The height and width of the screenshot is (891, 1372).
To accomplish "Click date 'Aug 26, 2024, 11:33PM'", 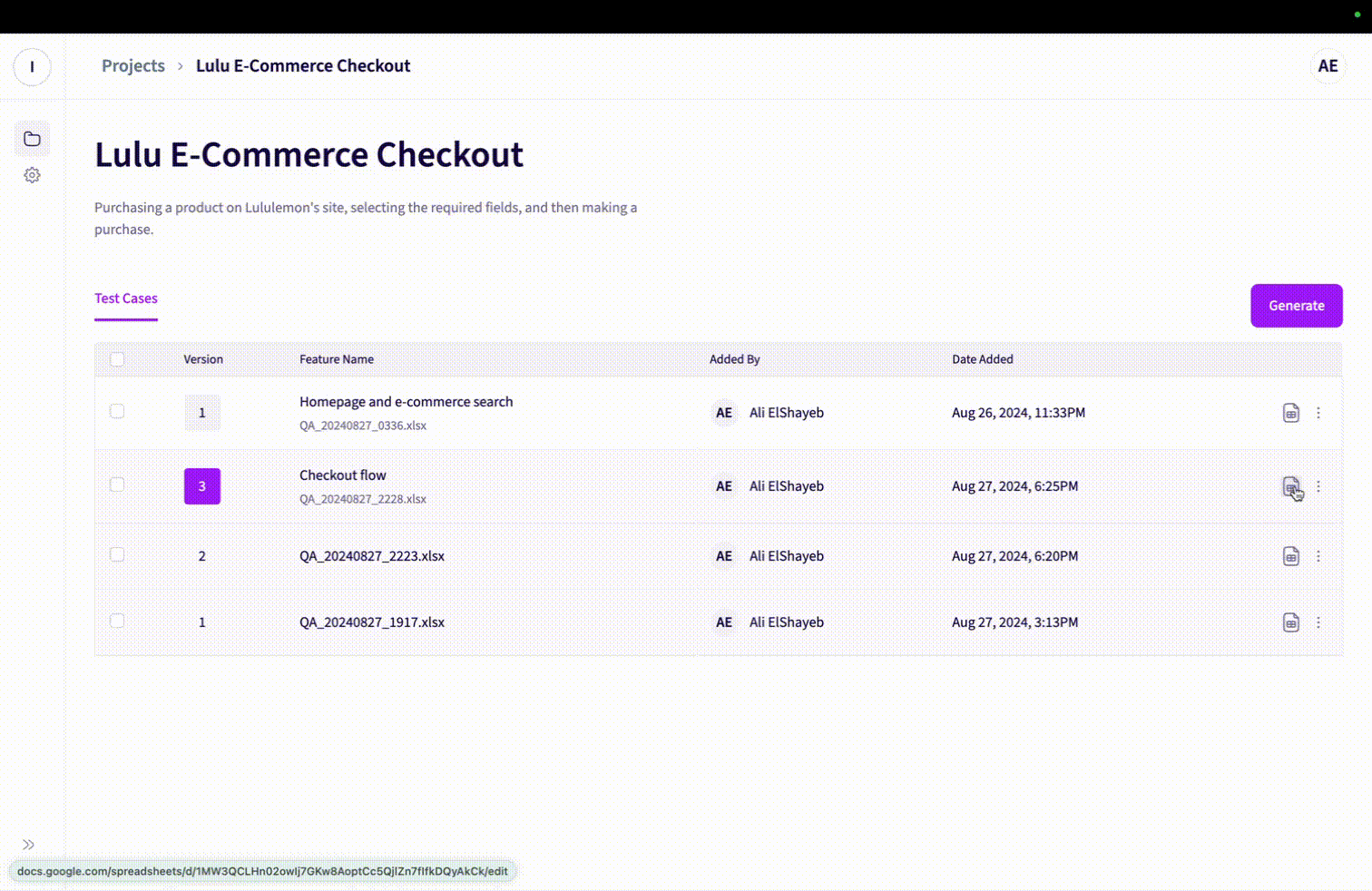I will click(x=1018, y=413).
